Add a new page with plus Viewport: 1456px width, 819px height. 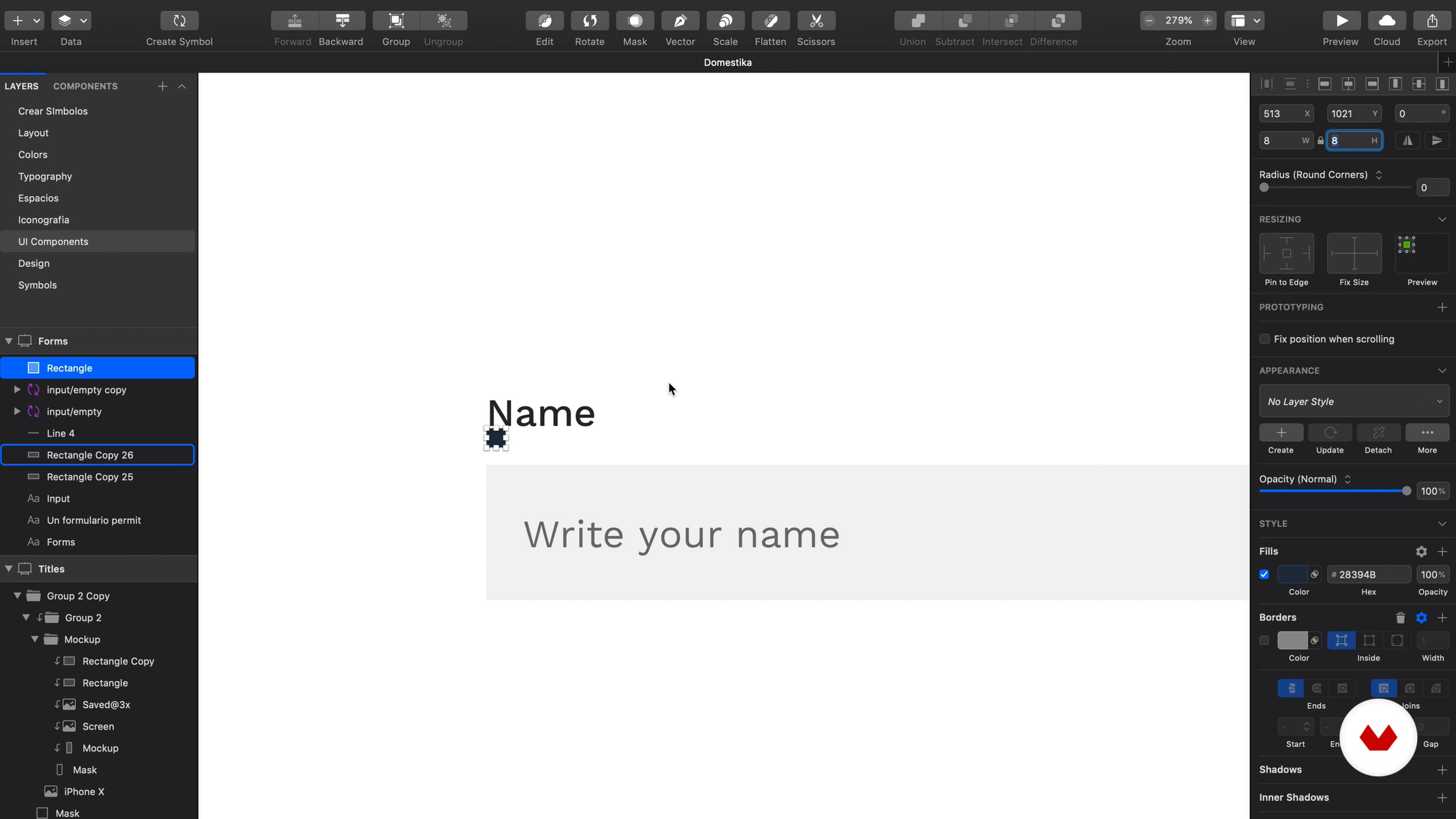click(x=162, y=86)
